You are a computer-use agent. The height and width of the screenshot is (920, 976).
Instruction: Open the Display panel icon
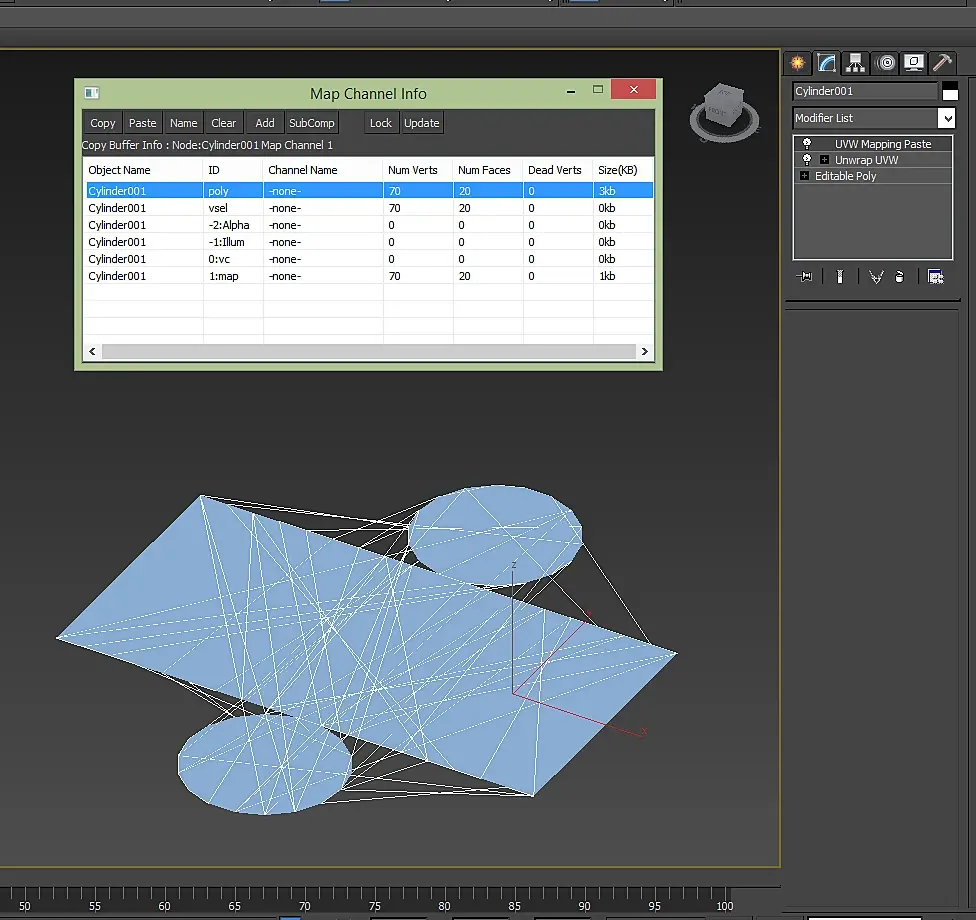pos(914,63)
